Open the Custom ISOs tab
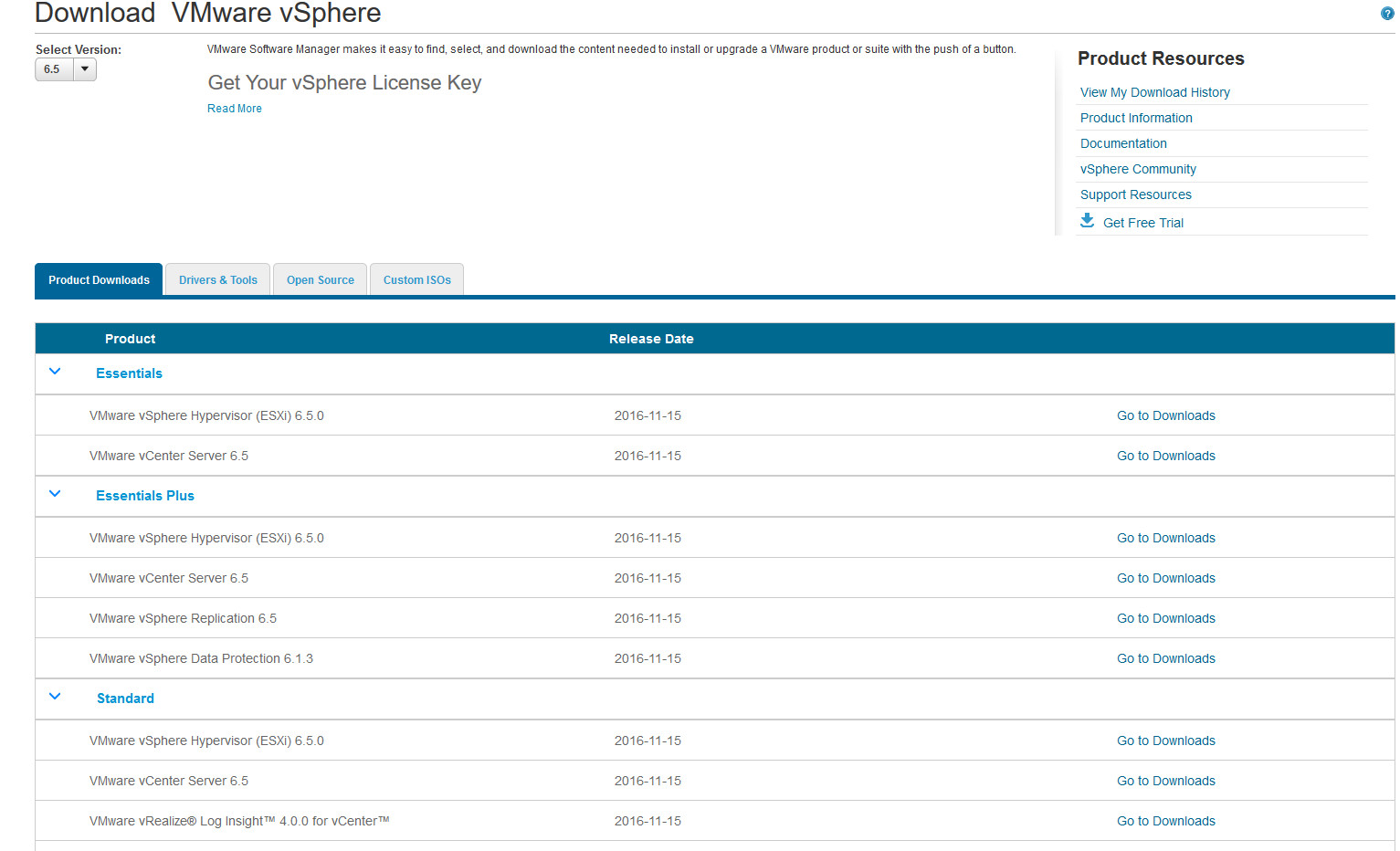 pos(417,280)
